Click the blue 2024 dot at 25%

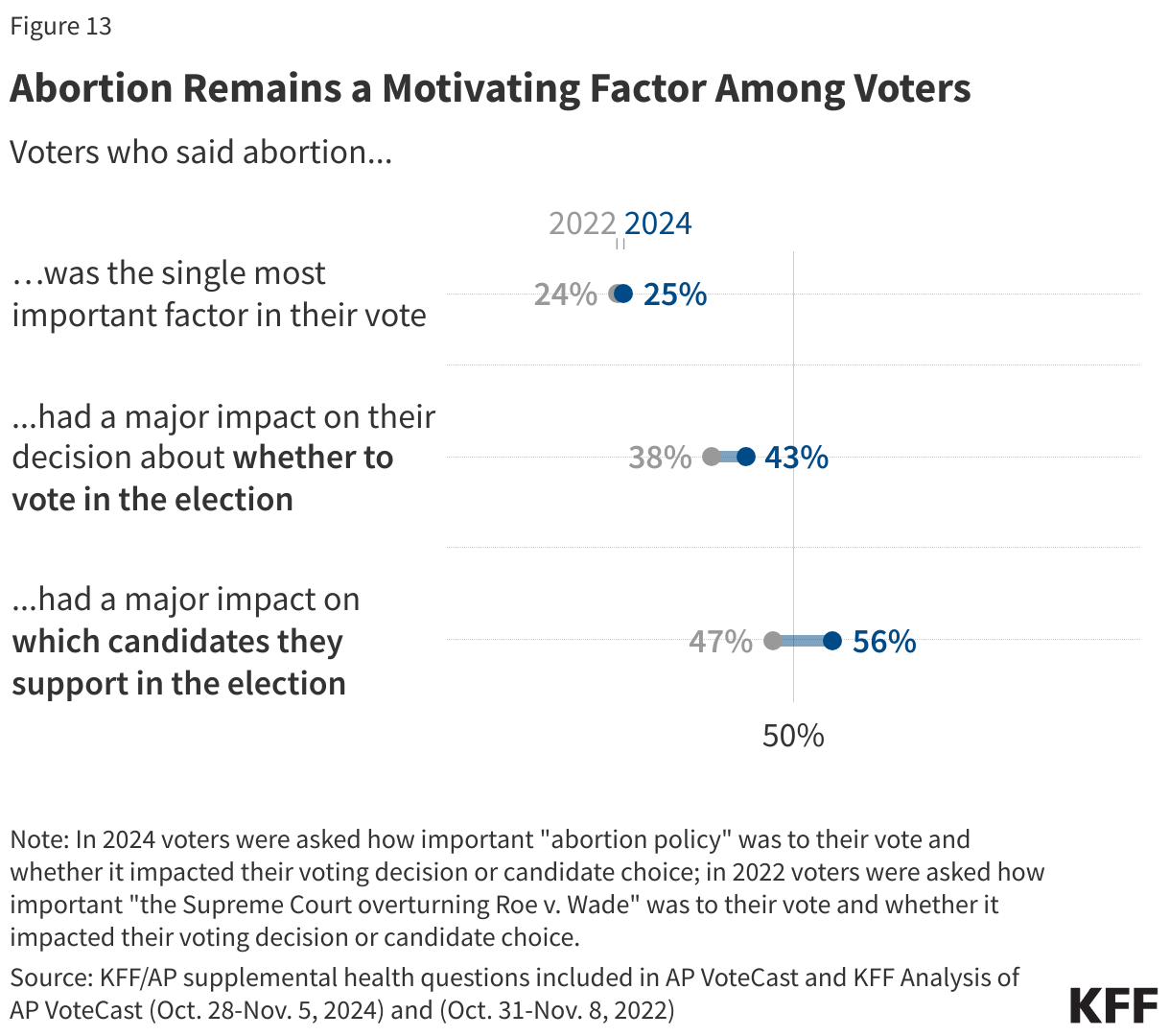pos(624,294)
